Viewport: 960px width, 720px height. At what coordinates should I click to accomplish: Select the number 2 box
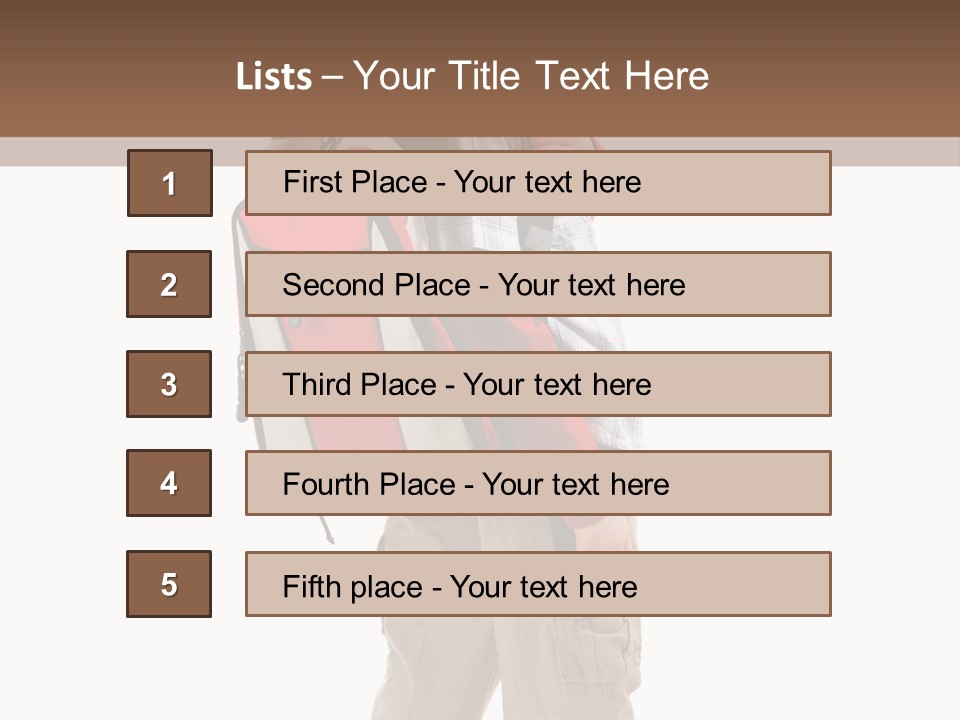click(x=169, y=284)
